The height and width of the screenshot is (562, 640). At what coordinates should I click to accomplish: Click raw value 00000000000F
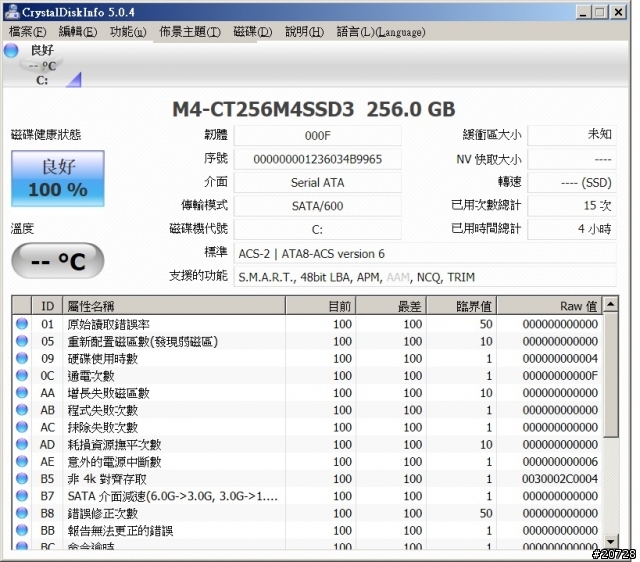pyautogui.click(x=560, y=375)
